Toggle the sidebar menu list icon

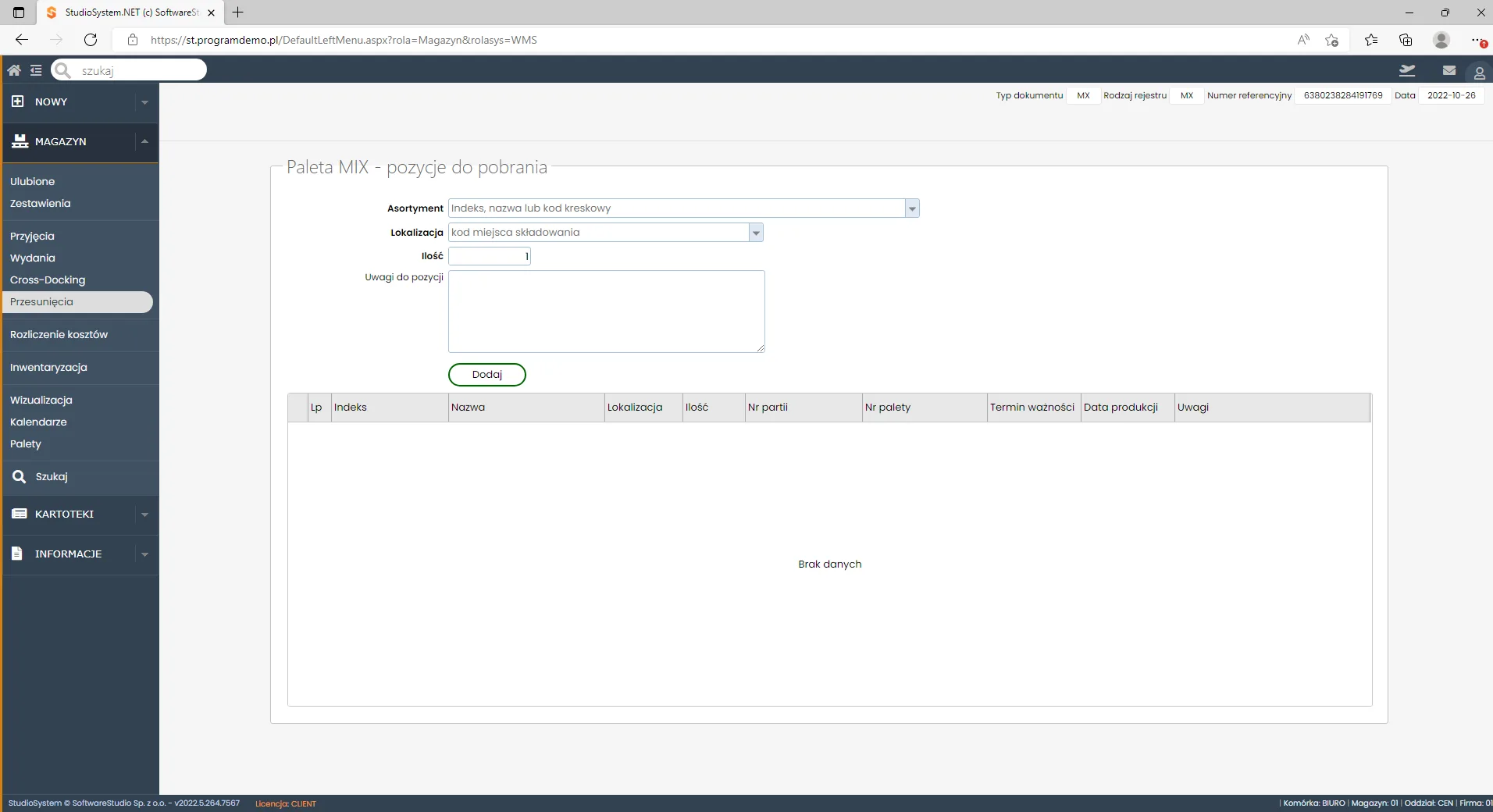[36, 70]
